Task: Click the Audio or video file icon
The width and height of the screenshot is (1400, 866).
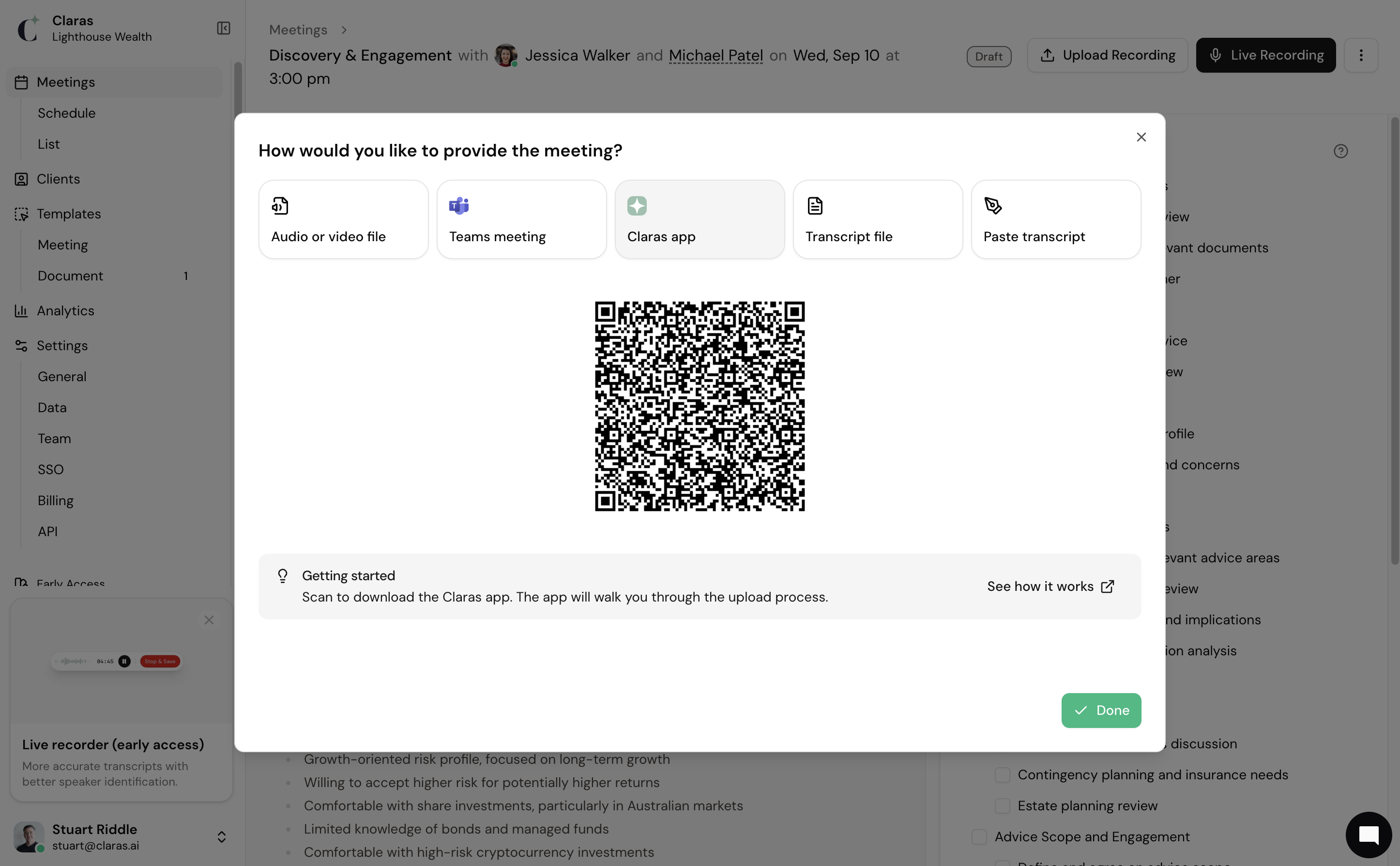Action: [x=280, y=206]
